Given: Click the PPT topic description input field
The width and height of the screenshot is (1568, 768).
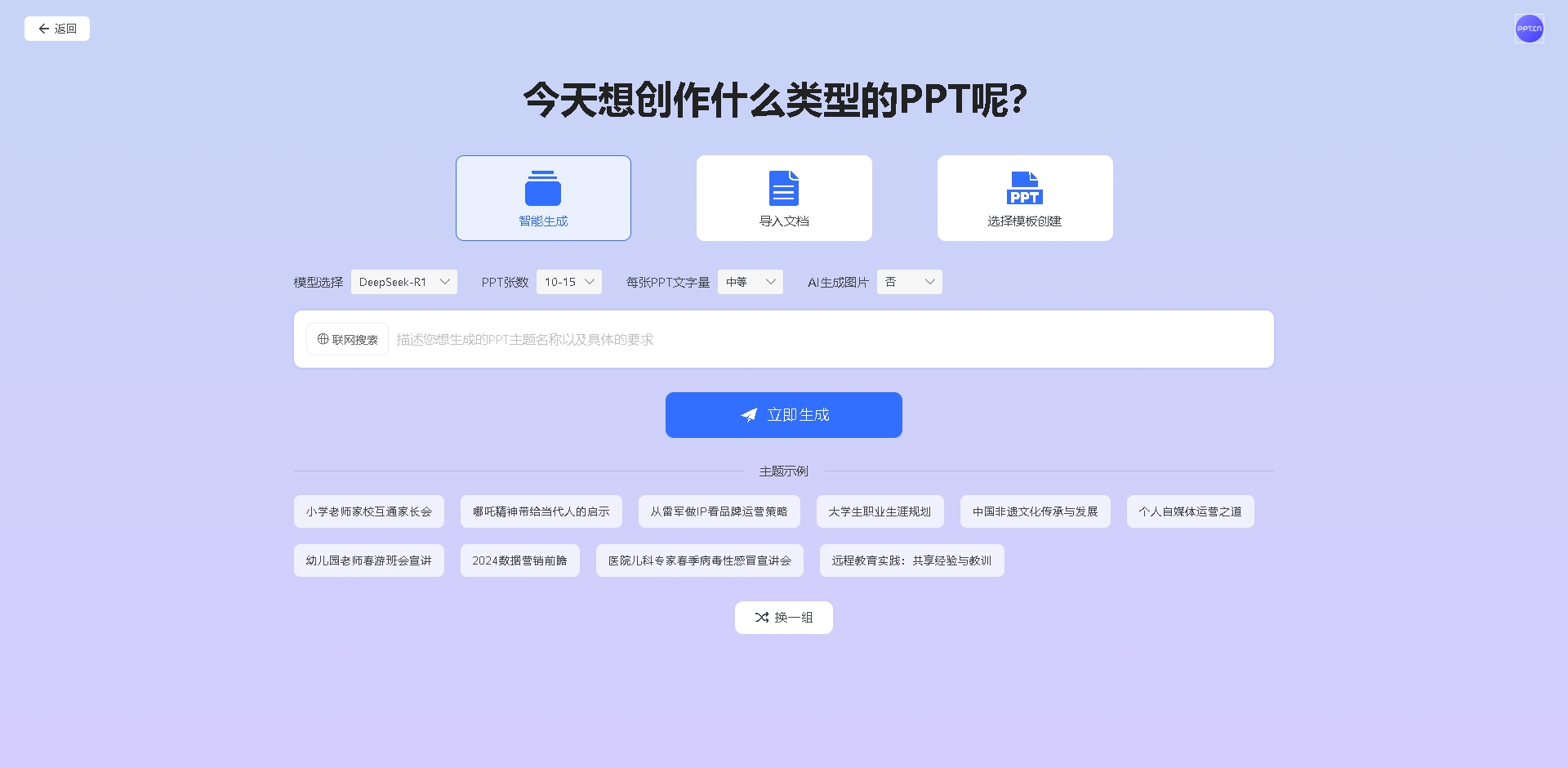Looking at the screenshot, I should tap(829, 339).
